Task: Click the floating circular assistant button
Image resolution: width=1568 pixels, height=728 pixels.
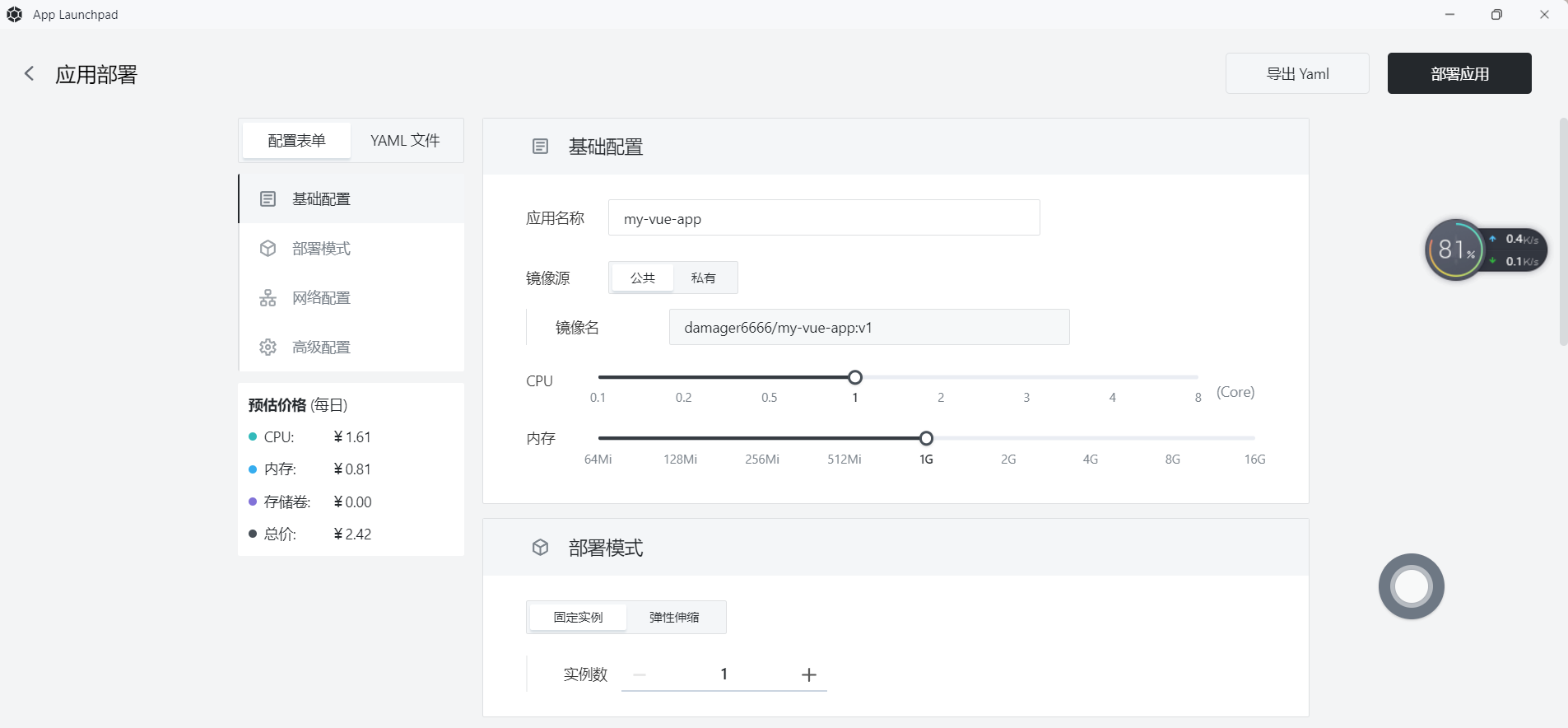Action: point(1411,586)
